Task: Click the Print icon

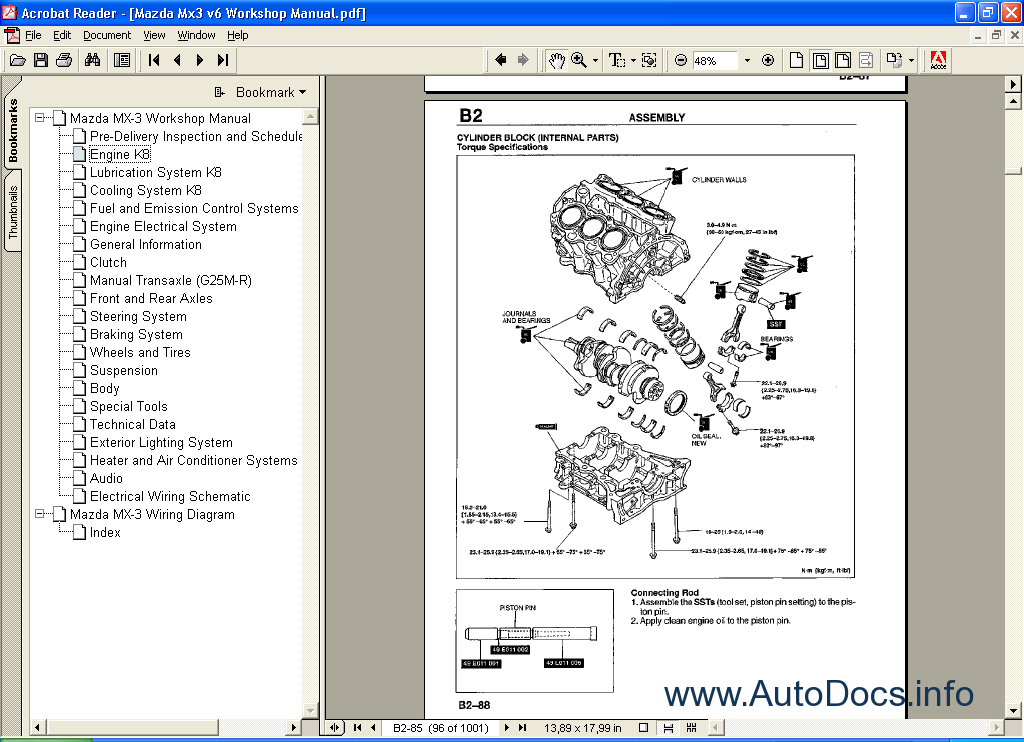Action: pyautogui.click(x=64, y=61)
